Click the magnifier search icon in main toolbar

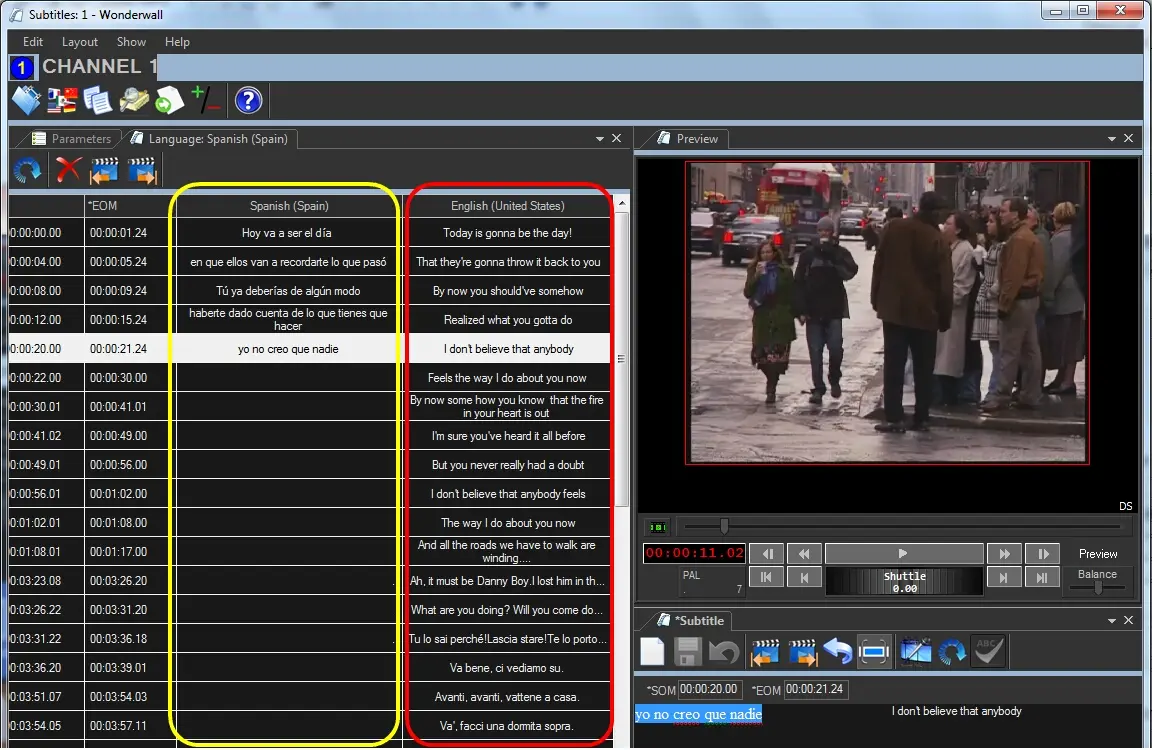click(x=133, y=100)
